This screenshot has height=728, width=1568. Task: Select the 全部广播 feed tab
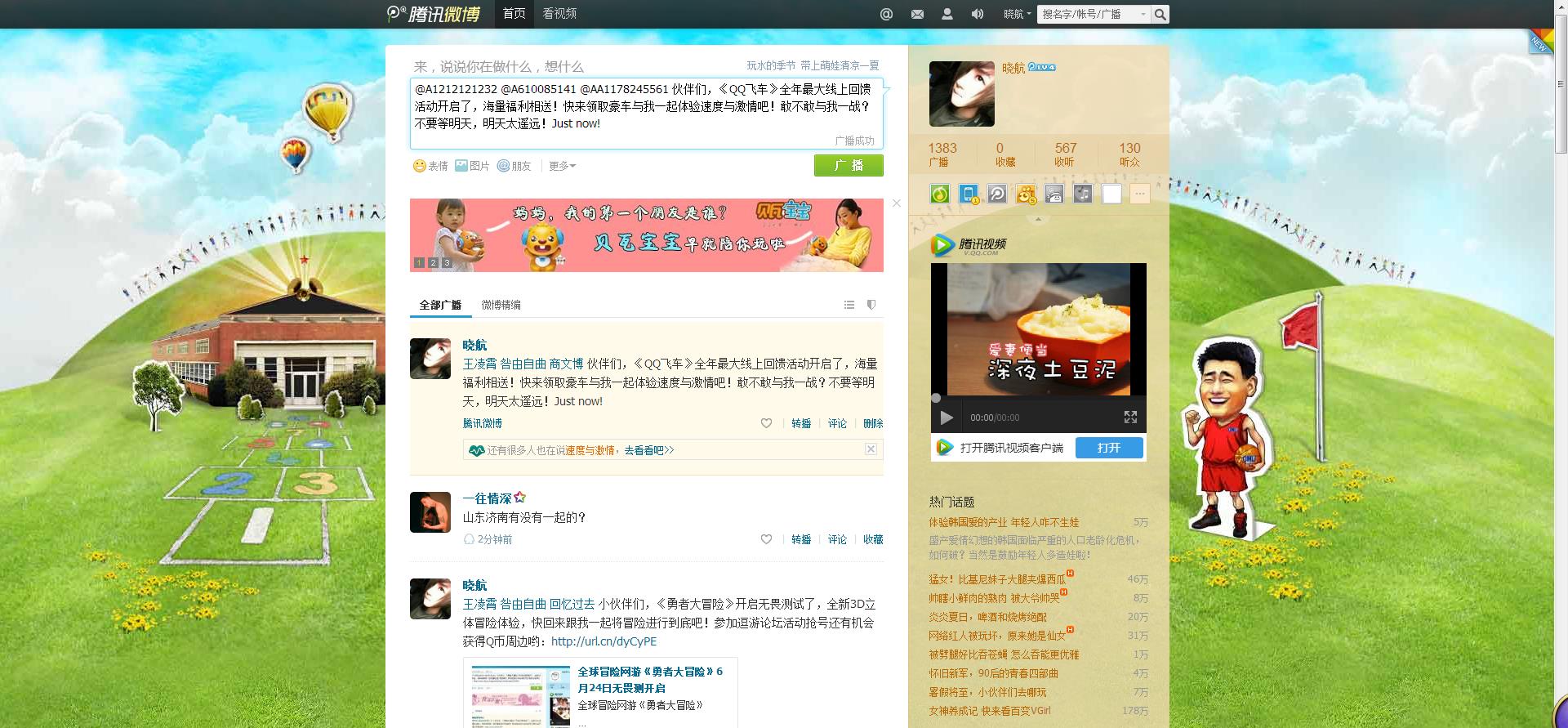(440, 305)
